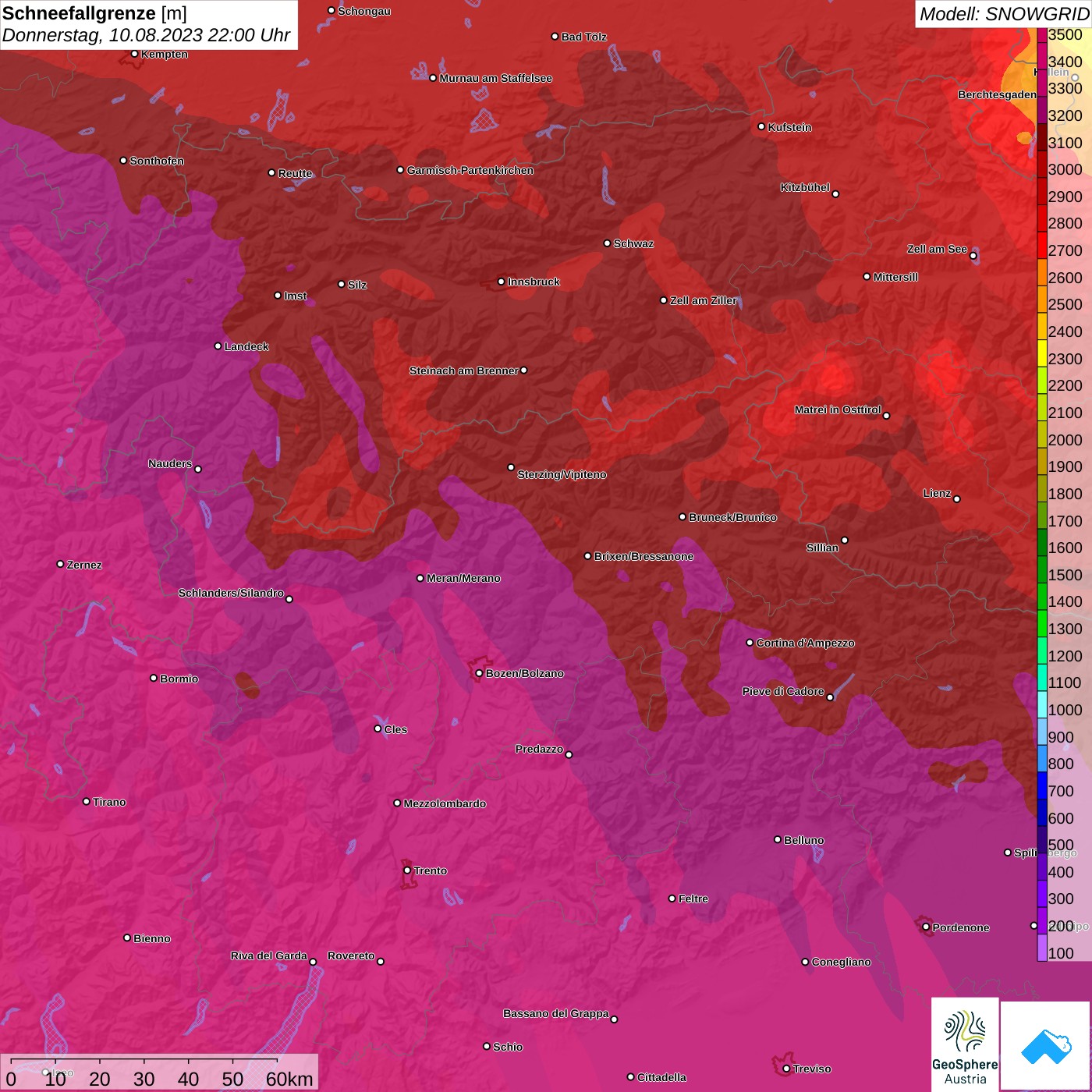Image resolution: width=1092 pixels, height=1092 pixels.
Task: Select the Lienz city marker
Action: [x=957, y=499]
